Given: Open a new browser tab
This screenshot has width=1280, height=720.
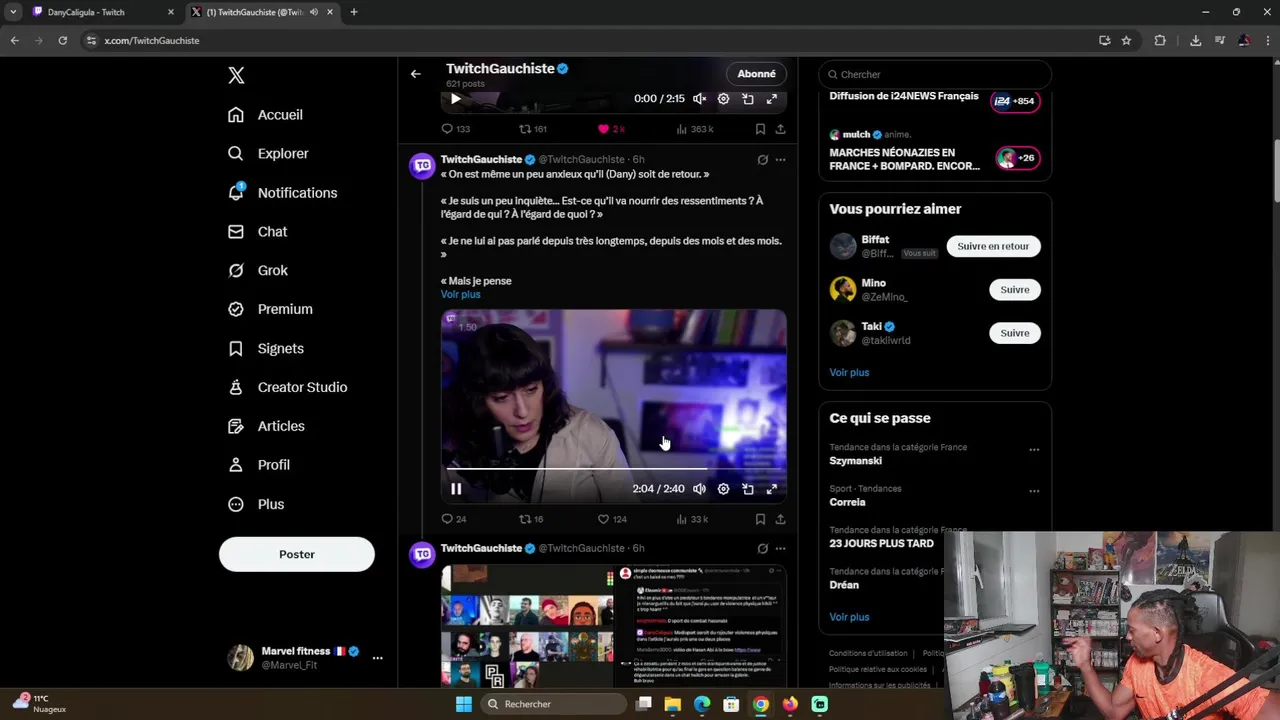Looking at the screenshot, I should 354,12.
